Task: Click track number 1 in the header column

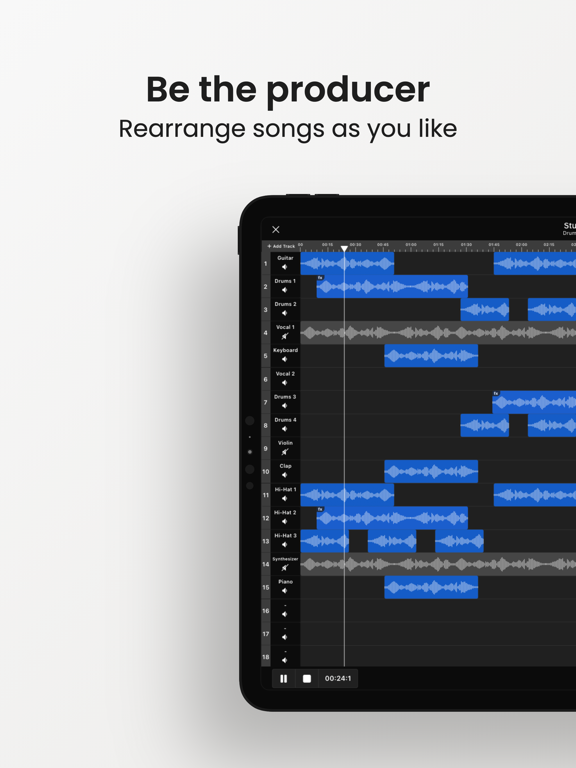Action: (x=265, y=264)
